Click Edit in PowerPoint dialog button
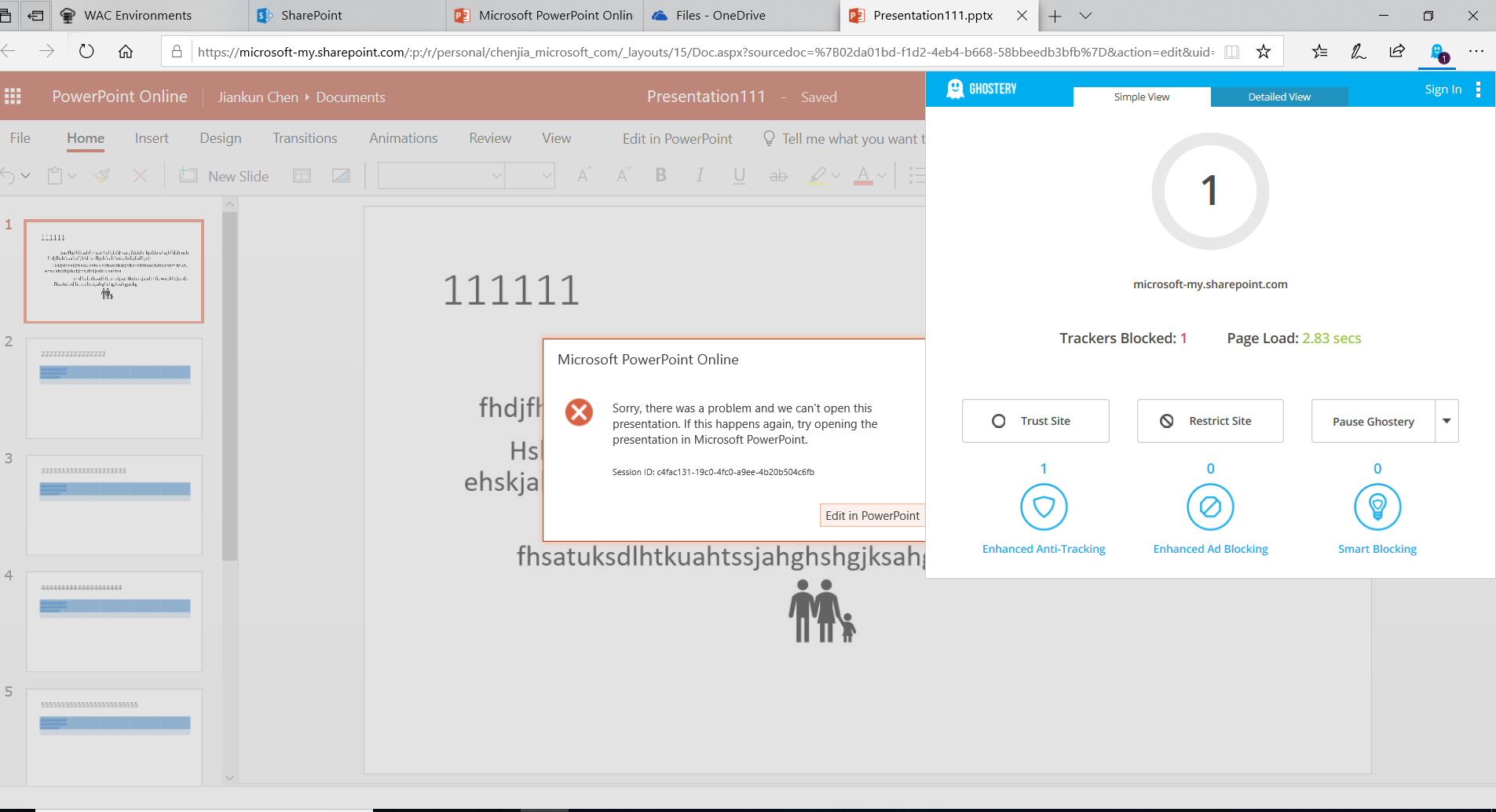The height and width of the screenshot is (812, 1496). pyautogui.click(x=872, y=515)
